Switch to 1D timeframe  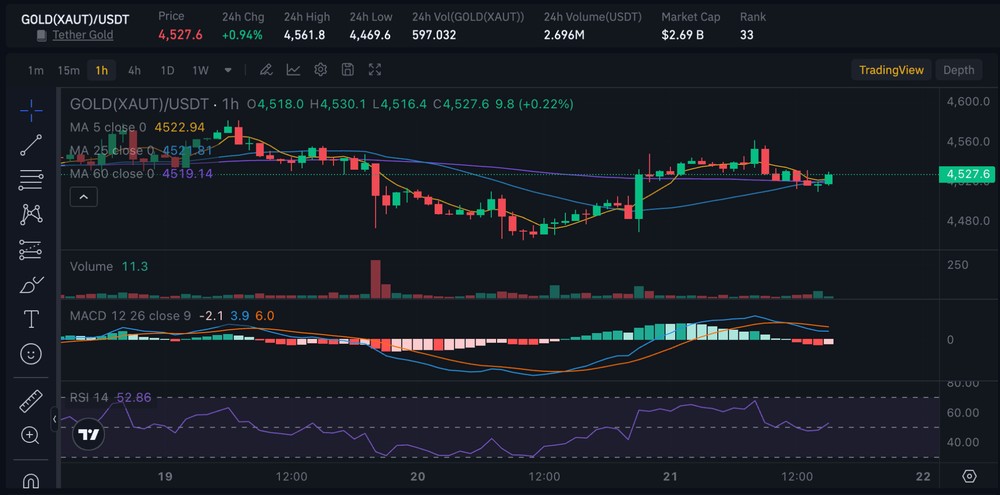click(x=167, y=70)
